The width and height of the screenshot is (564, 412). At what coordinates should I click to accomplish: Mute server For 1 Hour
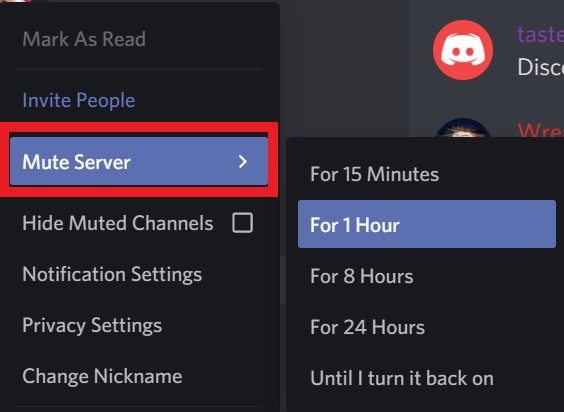click(x=427, y=224)
